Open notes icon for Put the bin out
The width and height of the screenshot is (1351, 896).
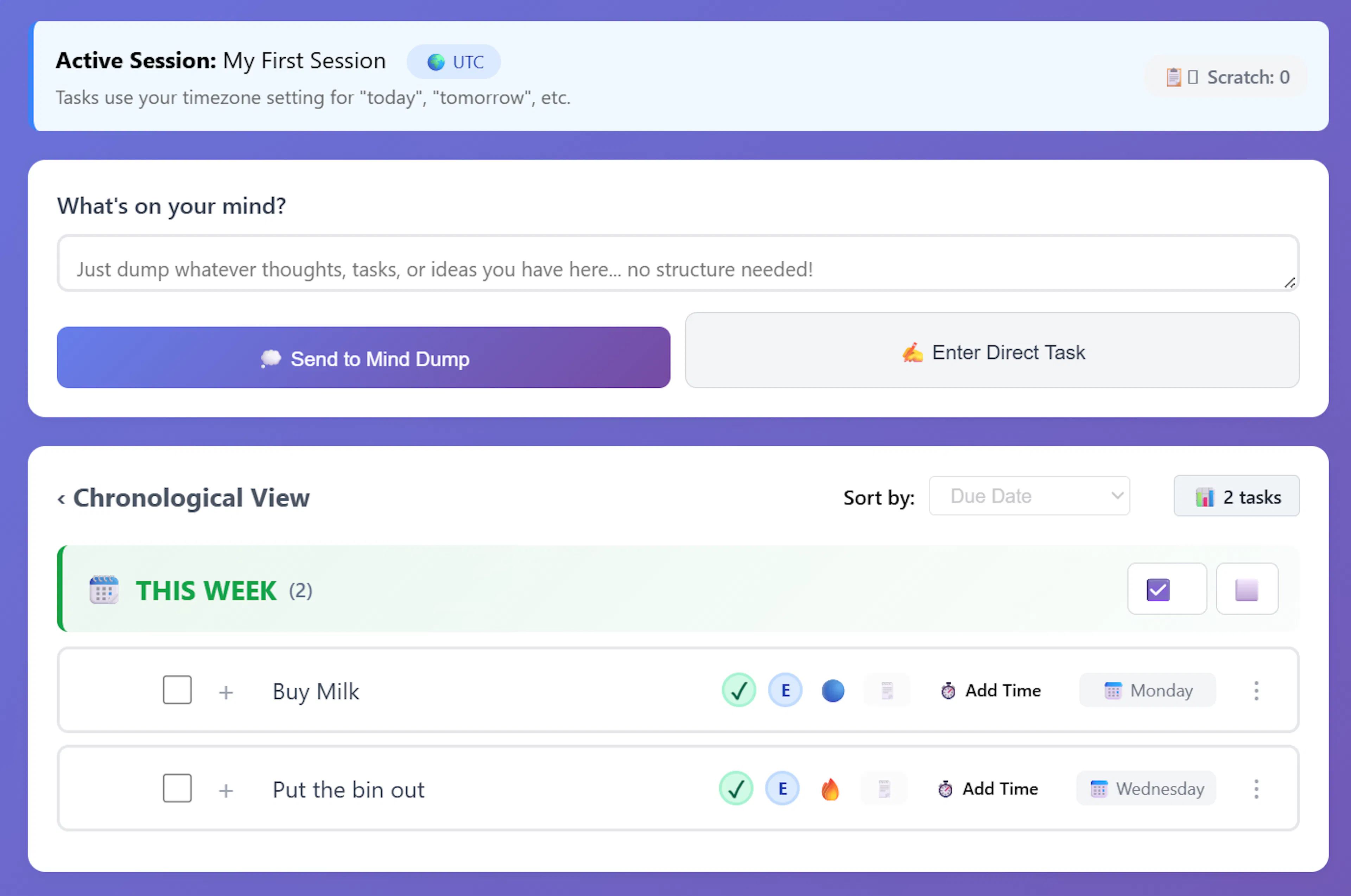click(884, 789)
